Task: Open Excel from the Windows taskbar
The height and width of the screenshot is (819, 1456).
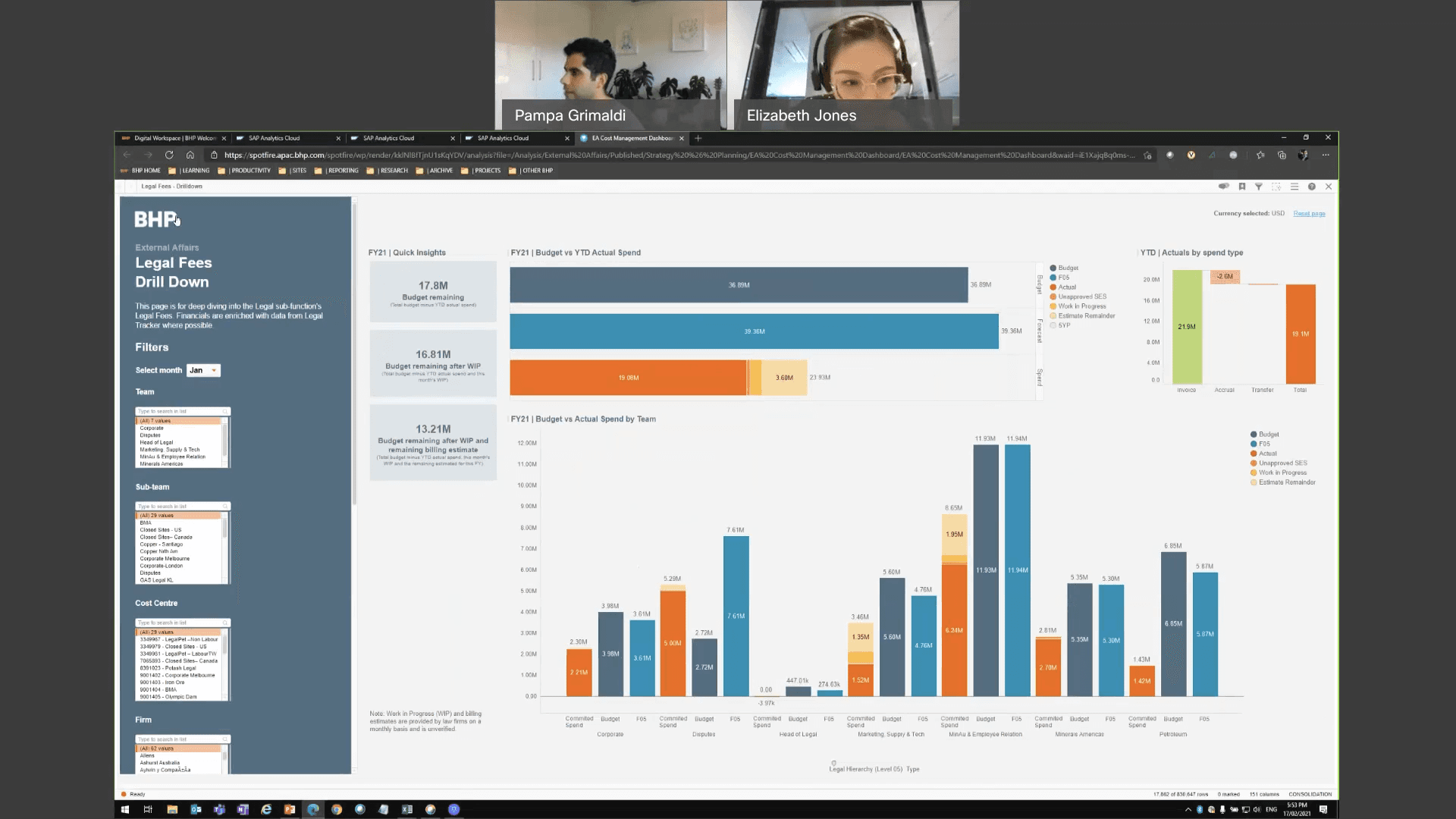Action: click(406, 809)
